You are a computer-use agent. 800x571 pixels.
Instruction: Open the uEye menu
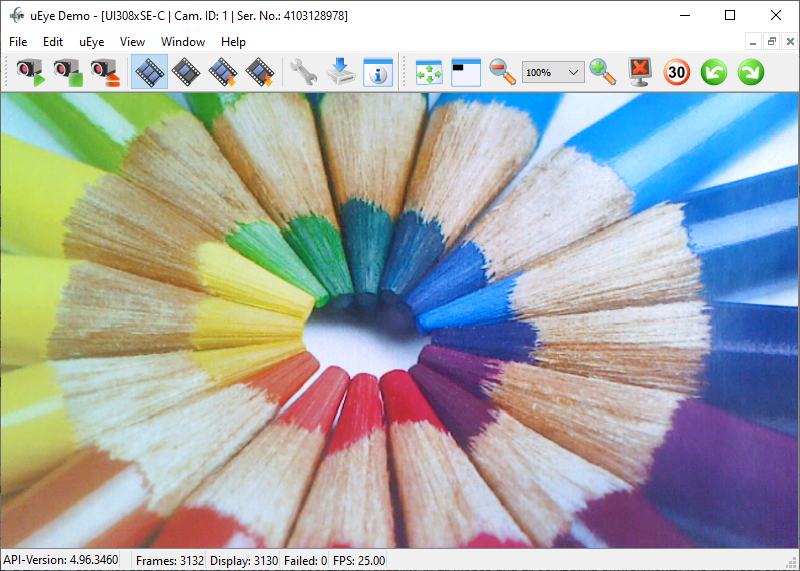point(92,42)
